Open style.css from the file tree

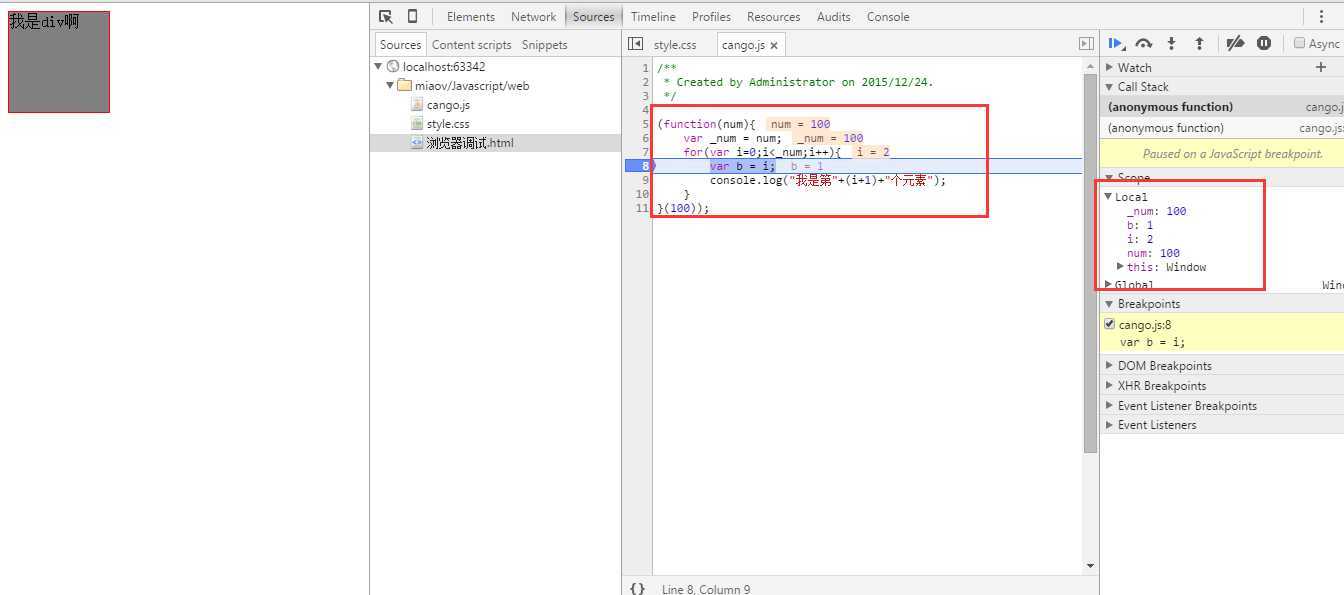(448, 124)
